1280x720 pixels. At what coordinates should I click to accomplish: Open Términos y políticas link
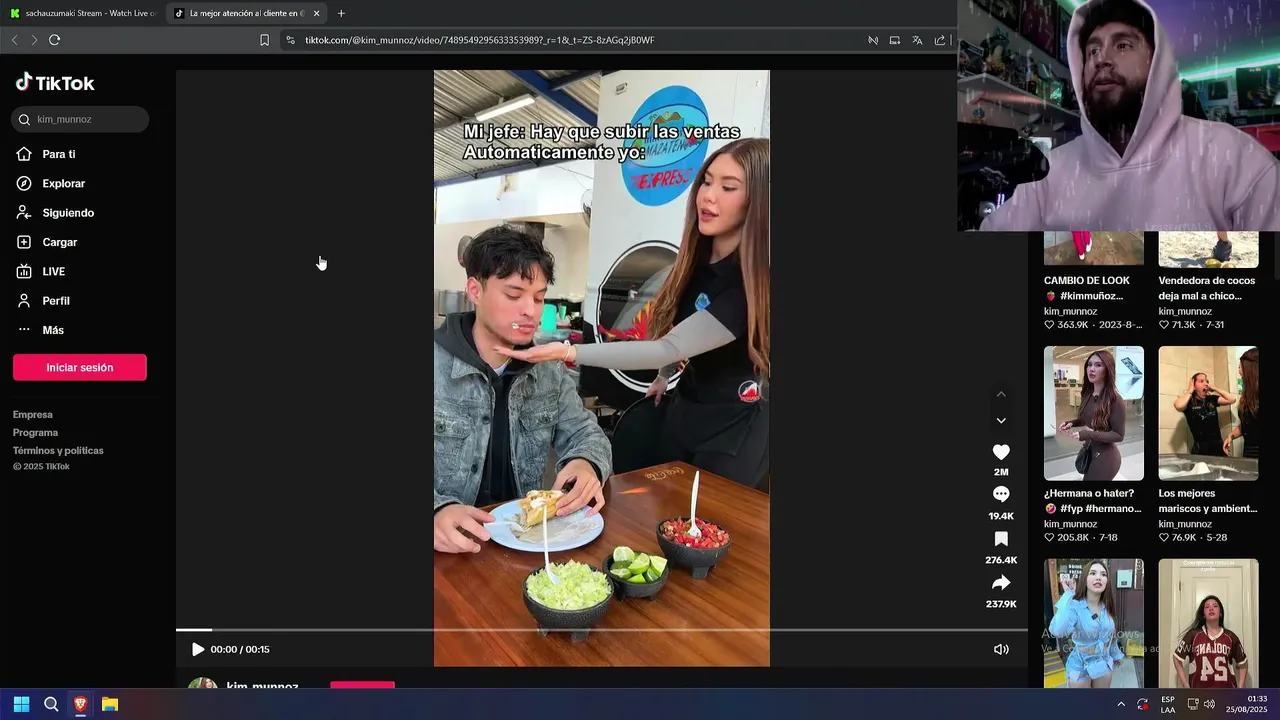pos(58,450)
